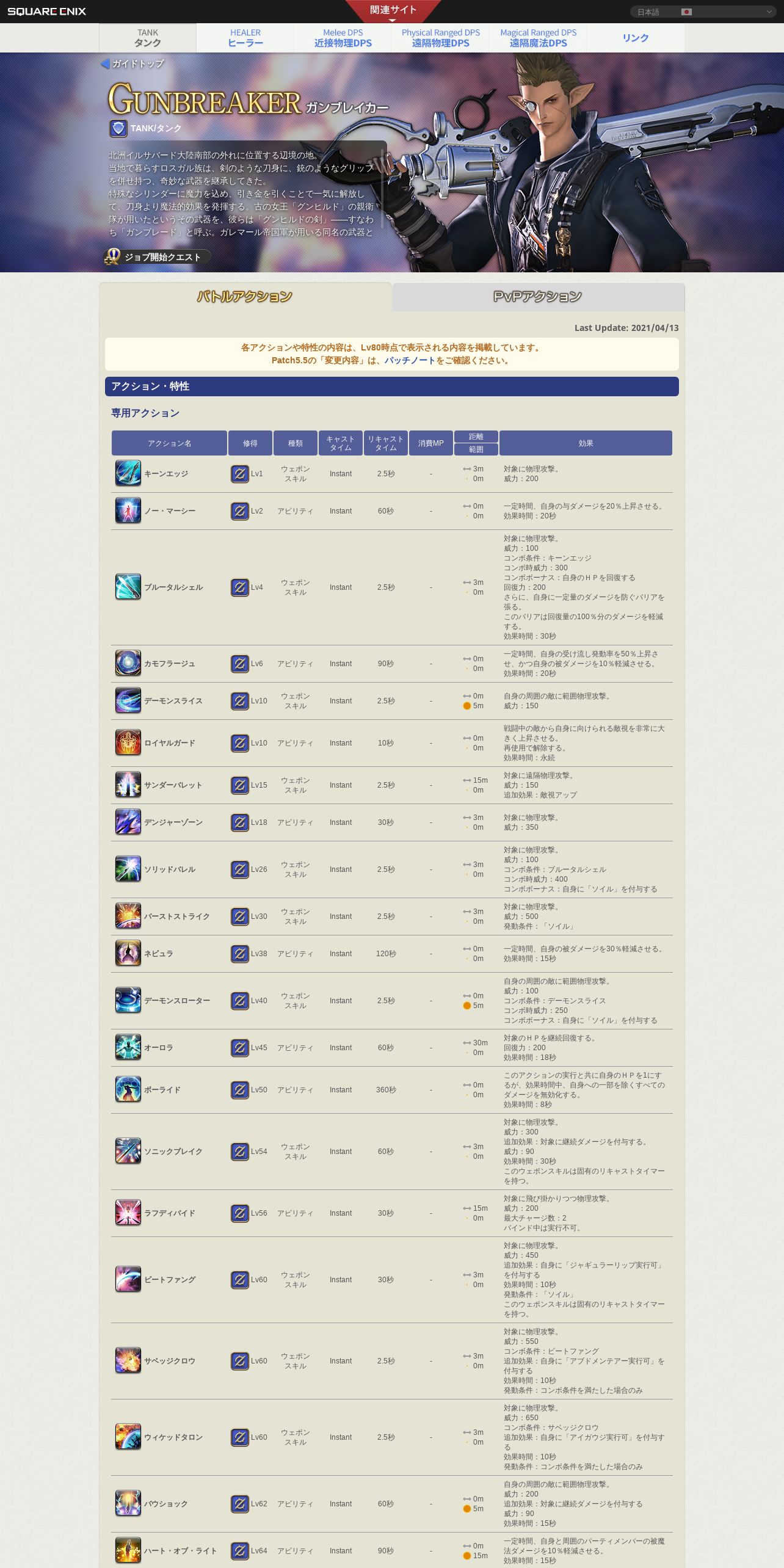
Task: Click the バウショック action icon
Action: pos(128,1503)
